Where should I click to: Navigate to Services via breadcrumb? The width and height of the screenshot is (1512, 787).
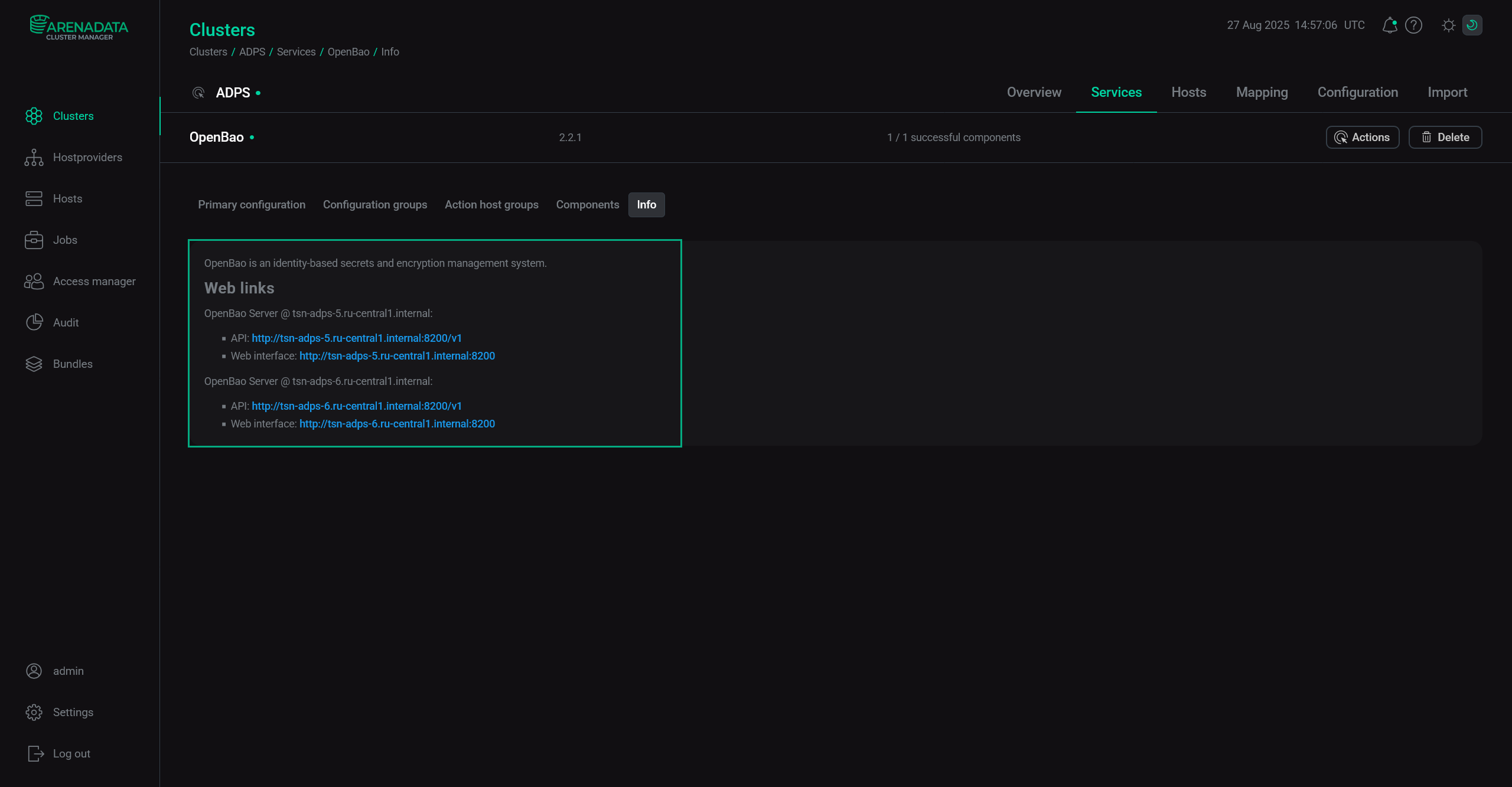coord(296,52)
